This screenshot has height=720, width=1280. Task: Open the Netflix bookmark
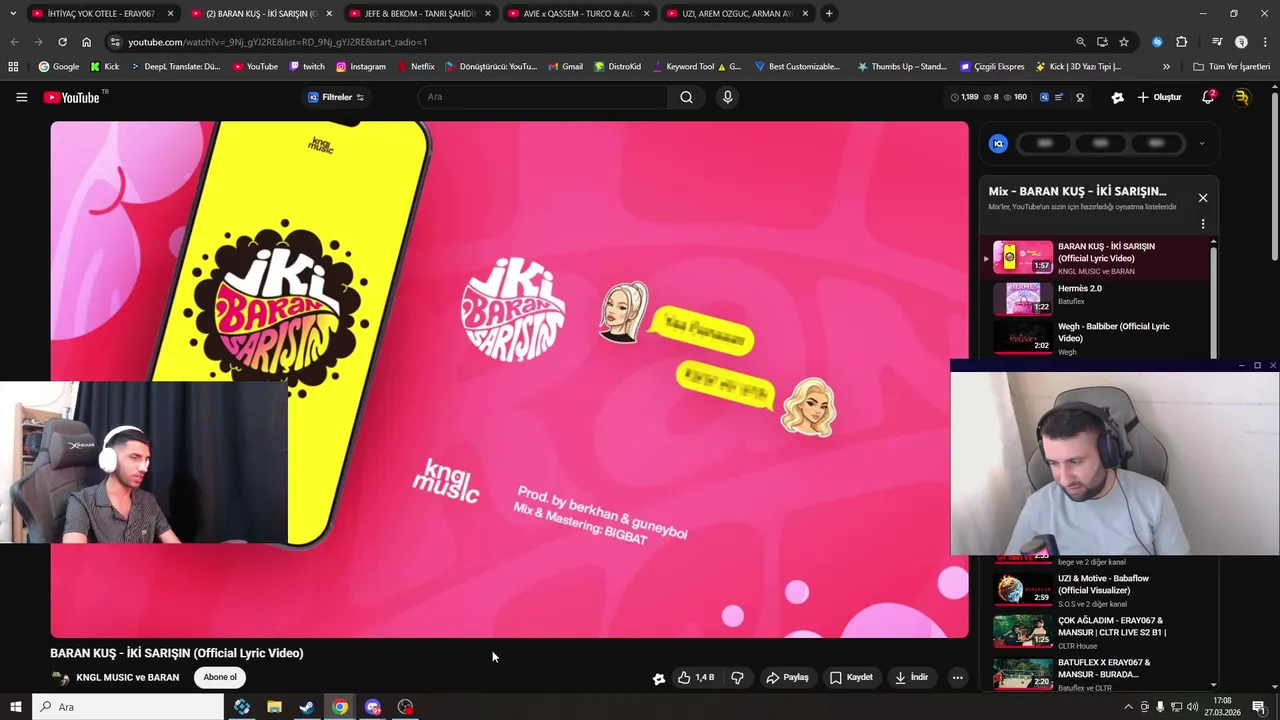416,67
